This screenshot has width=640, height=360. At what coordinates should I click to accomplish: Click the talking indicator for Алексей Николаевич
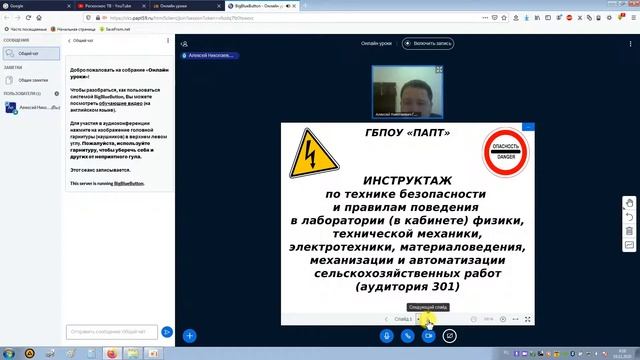coord(210,56)
